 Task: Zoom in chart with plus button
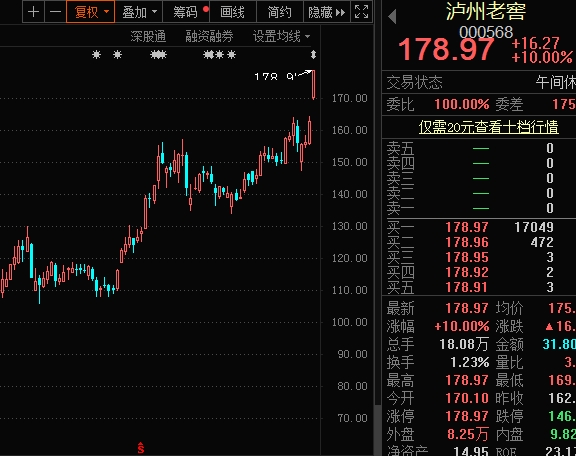(x=33, y=12)
